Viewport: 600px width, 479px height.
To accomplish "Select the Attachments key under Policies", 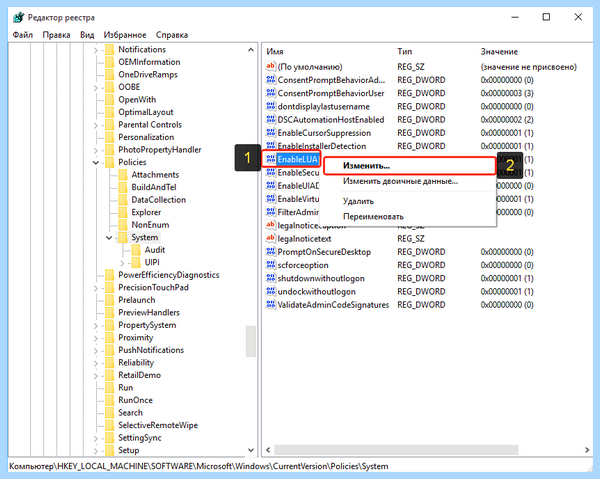I will (155, 175).
